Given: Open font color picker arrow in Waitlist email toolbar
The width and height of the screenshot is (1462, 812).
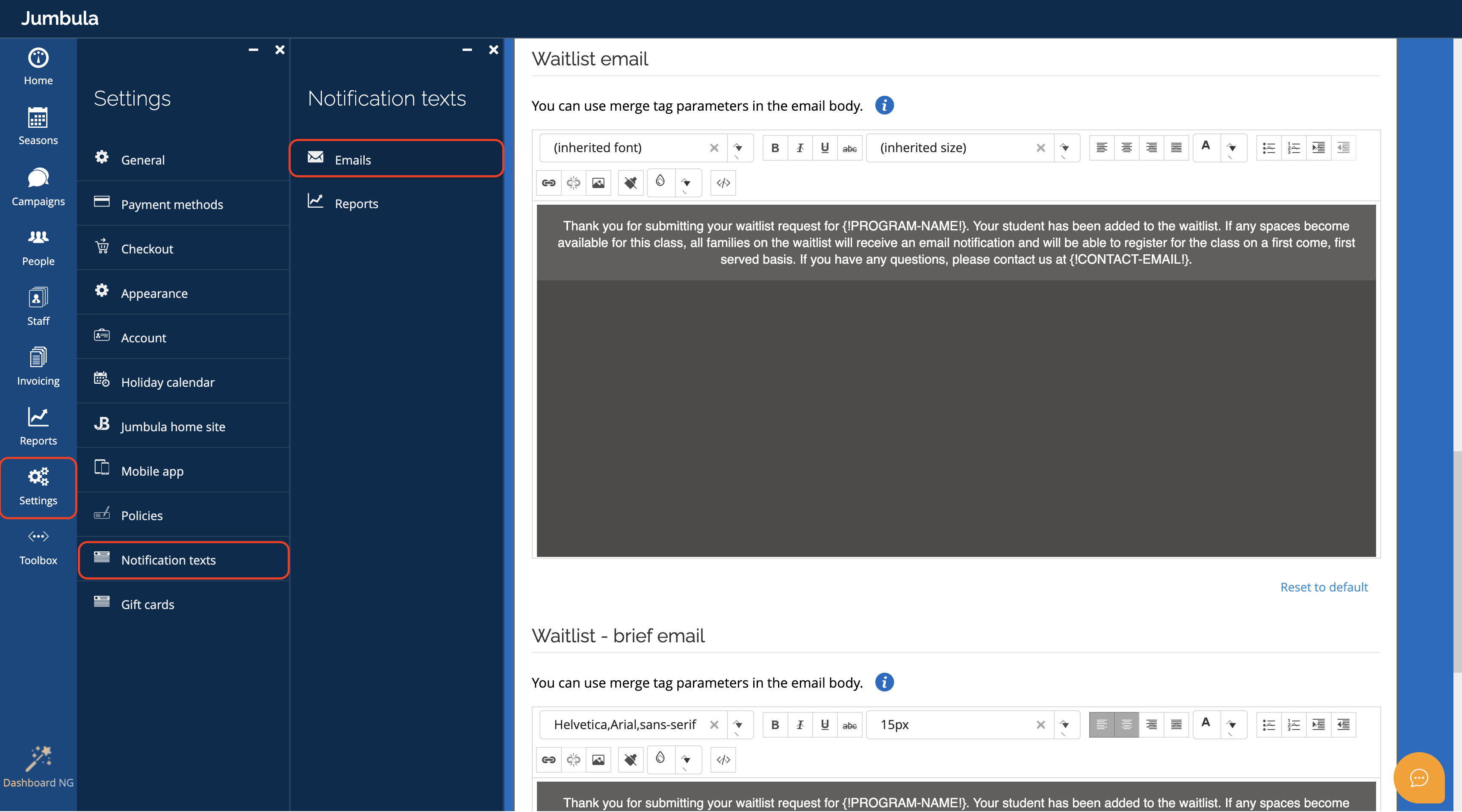Looking at the screenshot, I should point(1232,148).
